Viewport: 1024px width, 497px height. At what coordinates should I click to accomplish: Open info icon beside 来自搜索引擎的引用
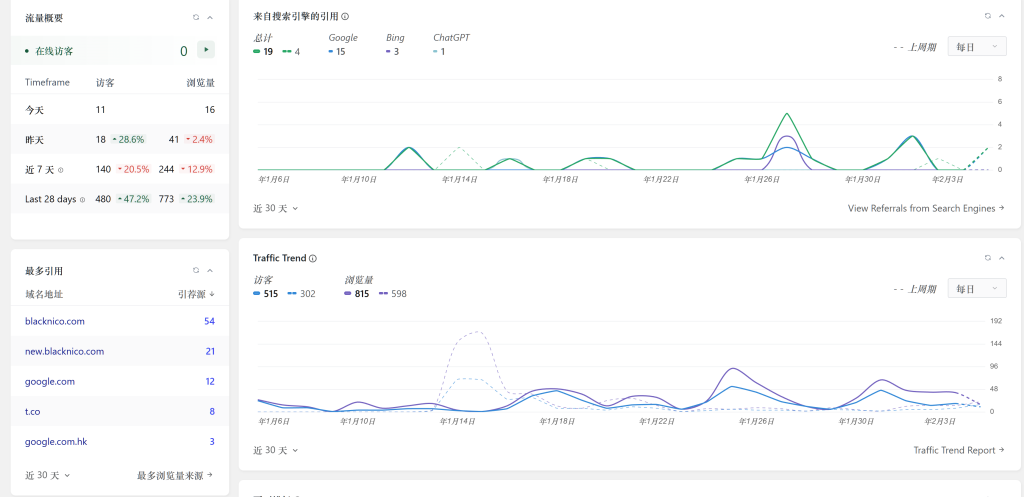[345, 16]
